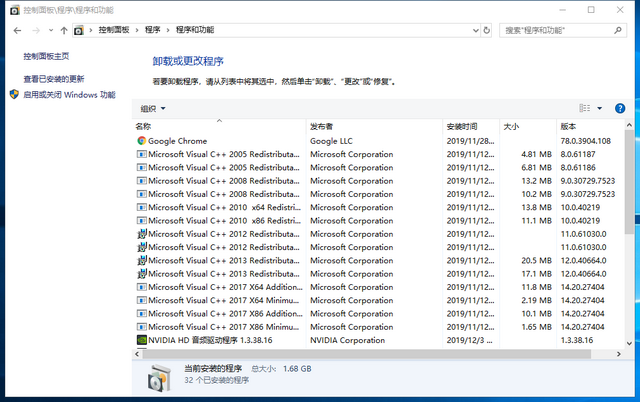Select Visual C++ 2008 row sized 10.2 MB

378,194
